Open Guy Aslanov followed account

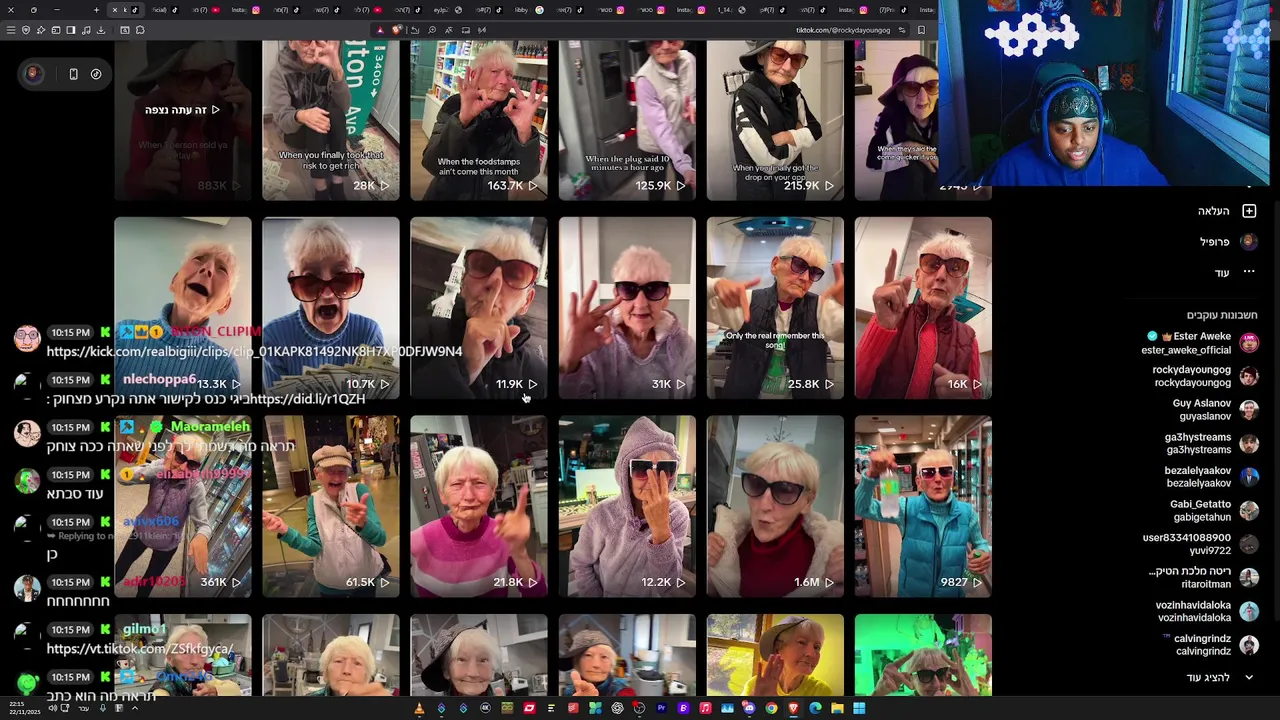pyautogui.click(x=1214, y=410)
